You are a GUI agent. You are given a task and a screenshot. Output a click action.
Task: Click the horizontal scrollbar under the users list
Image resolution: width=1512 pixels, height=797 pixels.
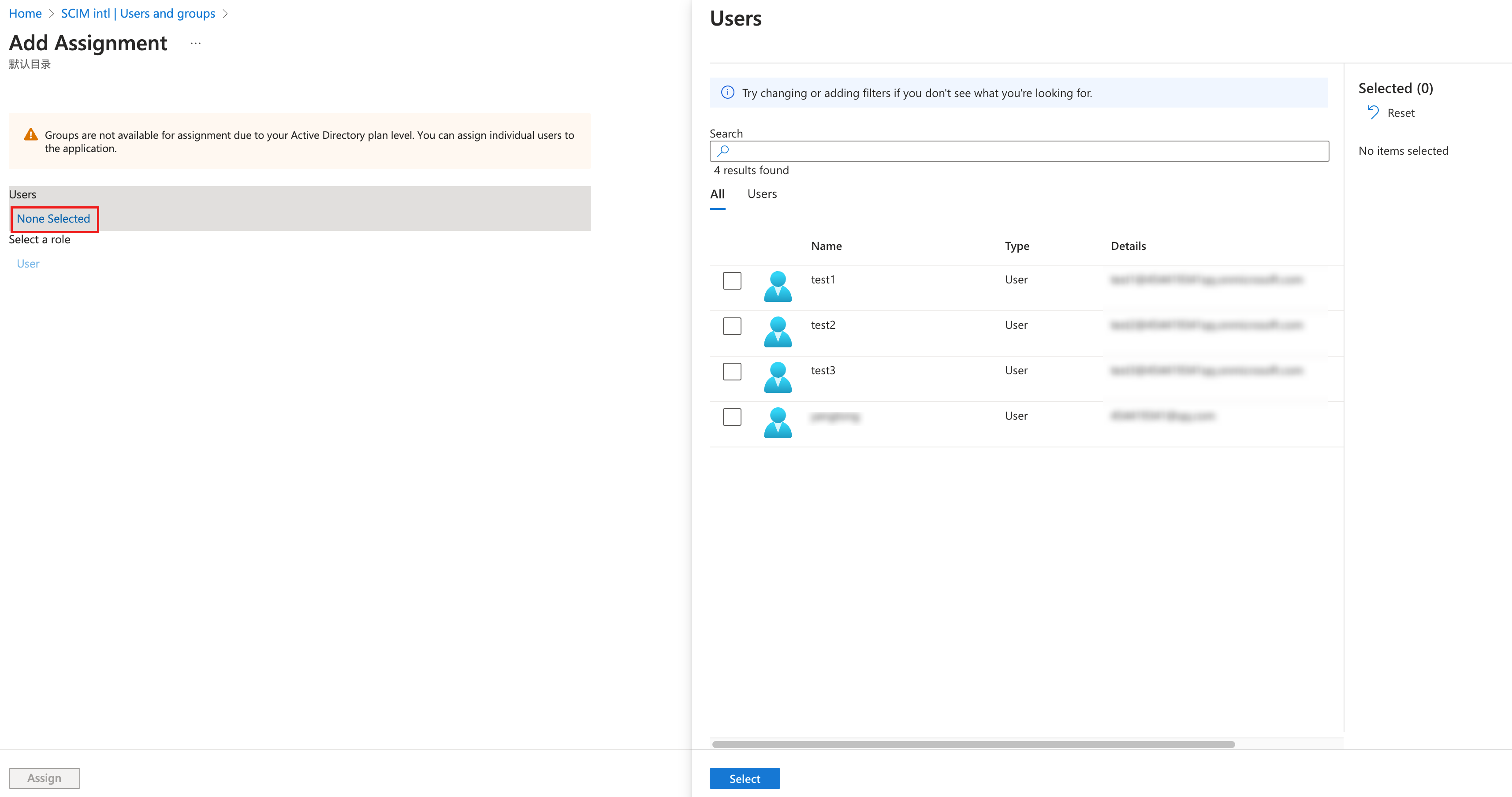[x=973, y=744]
